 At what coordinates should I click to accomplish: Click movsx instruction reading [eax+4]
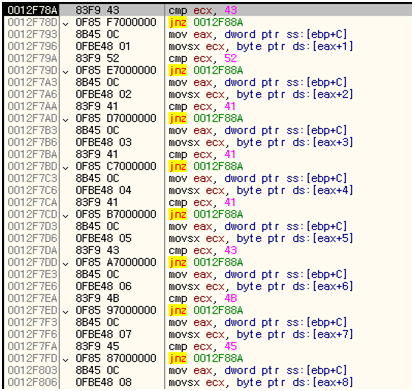point(261,190)
